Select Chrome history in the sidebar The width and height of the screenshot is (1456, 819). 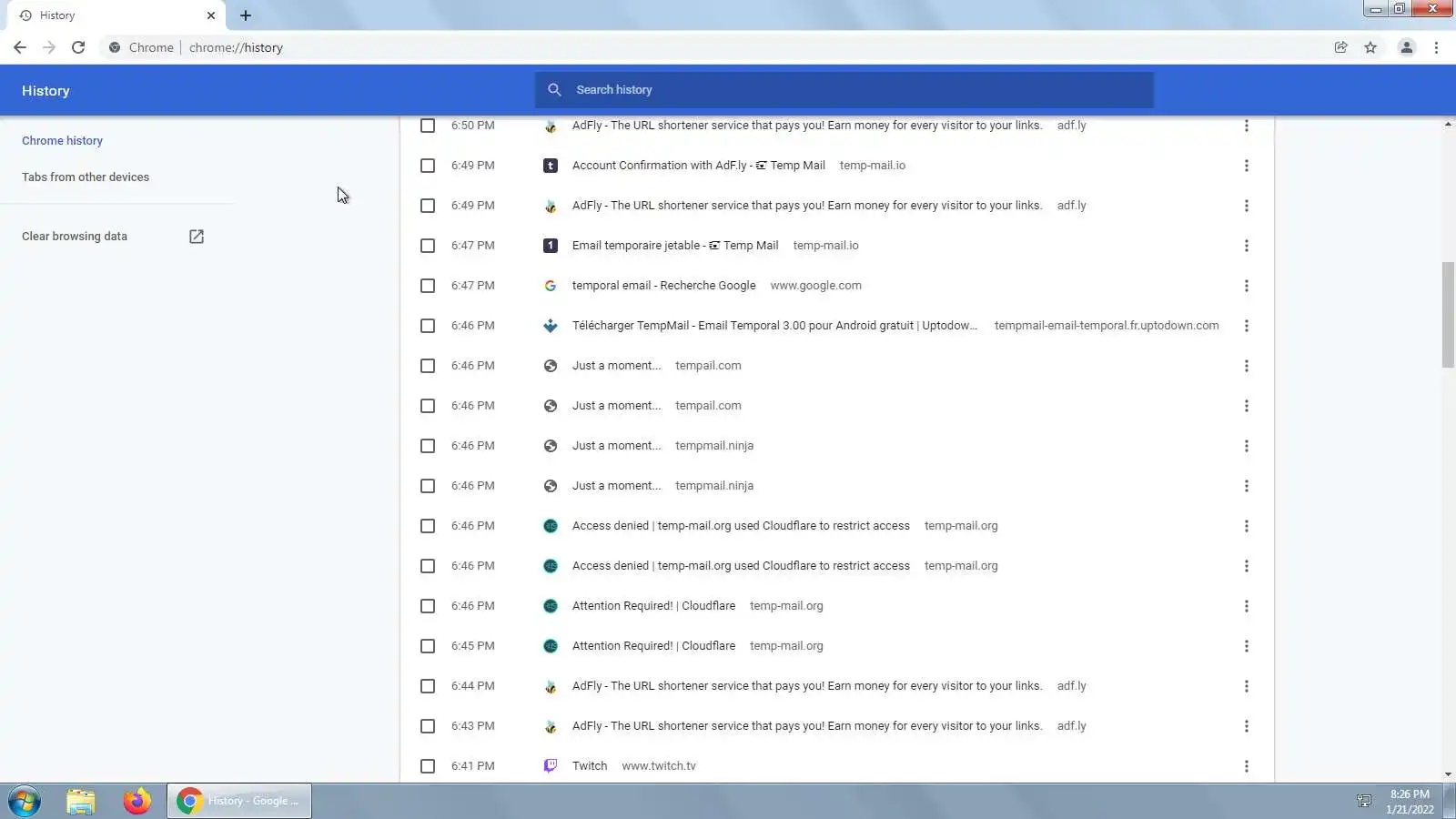(62, 141)
